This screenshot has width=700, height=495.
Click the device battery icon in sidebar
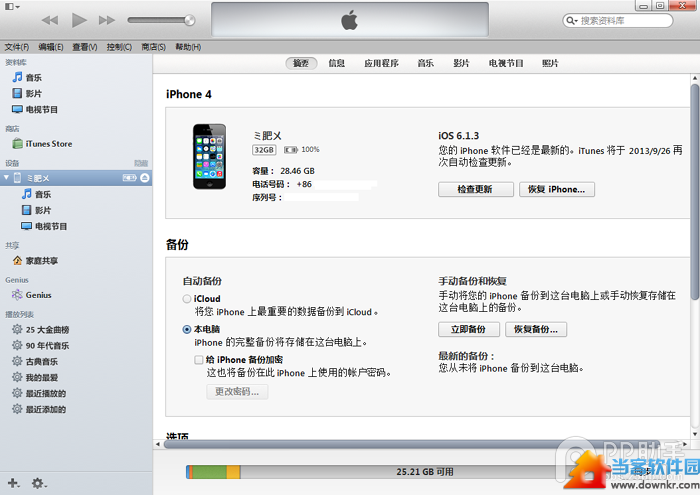pos(130,178)
